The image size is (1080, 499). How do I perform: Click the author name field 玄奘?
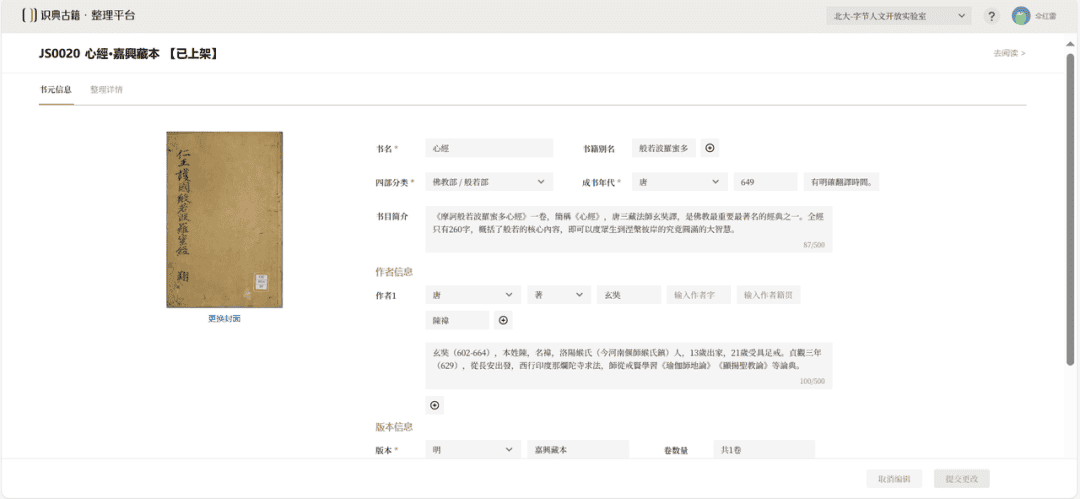[x=629, y=294]
